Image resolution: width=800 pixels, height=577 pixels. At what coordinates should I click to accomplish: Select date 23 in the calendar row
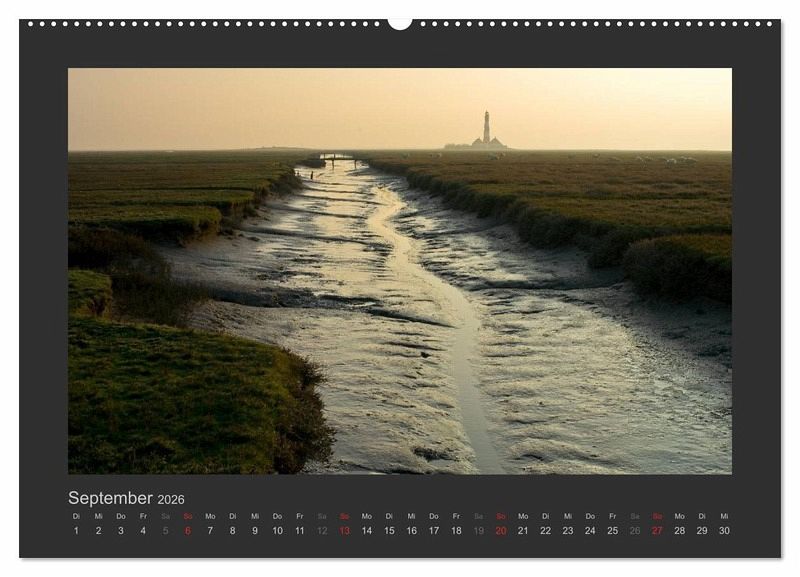[x=568, y=531]
